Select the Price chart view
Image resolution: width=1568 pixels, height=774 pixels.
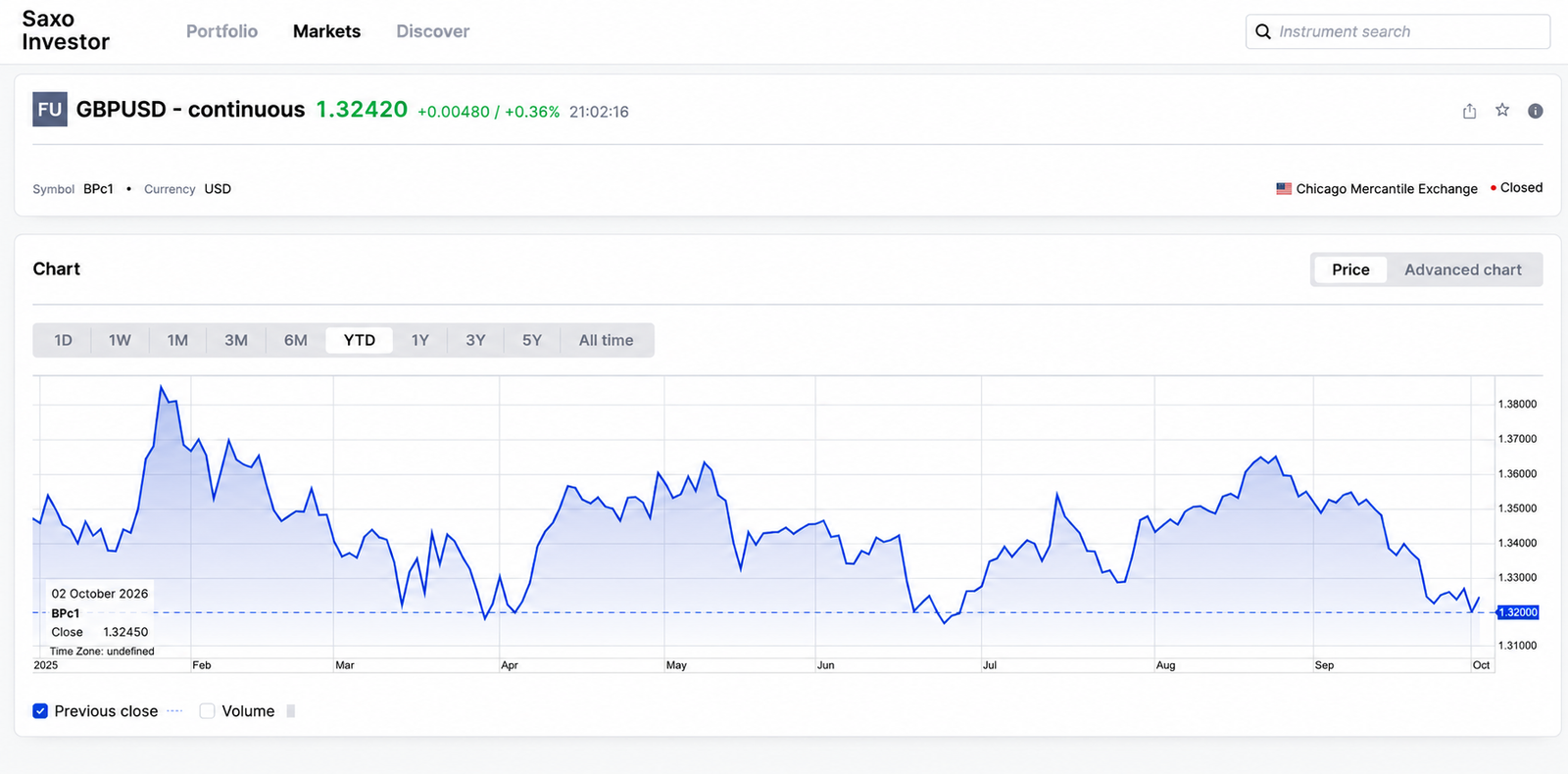coord(1350,269)
